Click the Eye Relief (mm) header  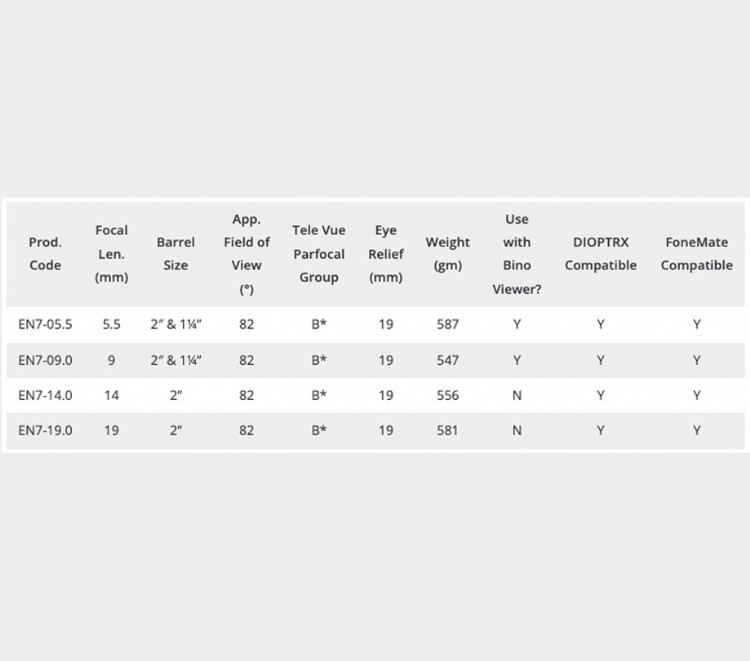(x=385, y=254)
